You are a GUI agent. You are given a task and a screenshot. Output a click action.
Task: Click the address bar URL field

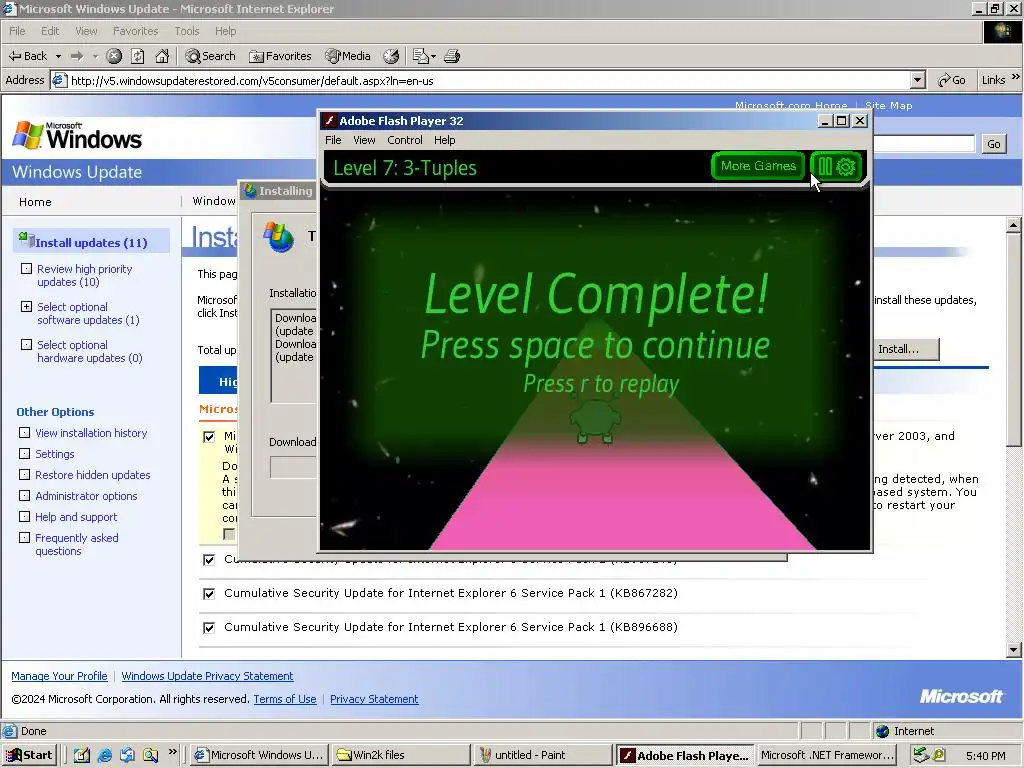click(x=481, y=80)
